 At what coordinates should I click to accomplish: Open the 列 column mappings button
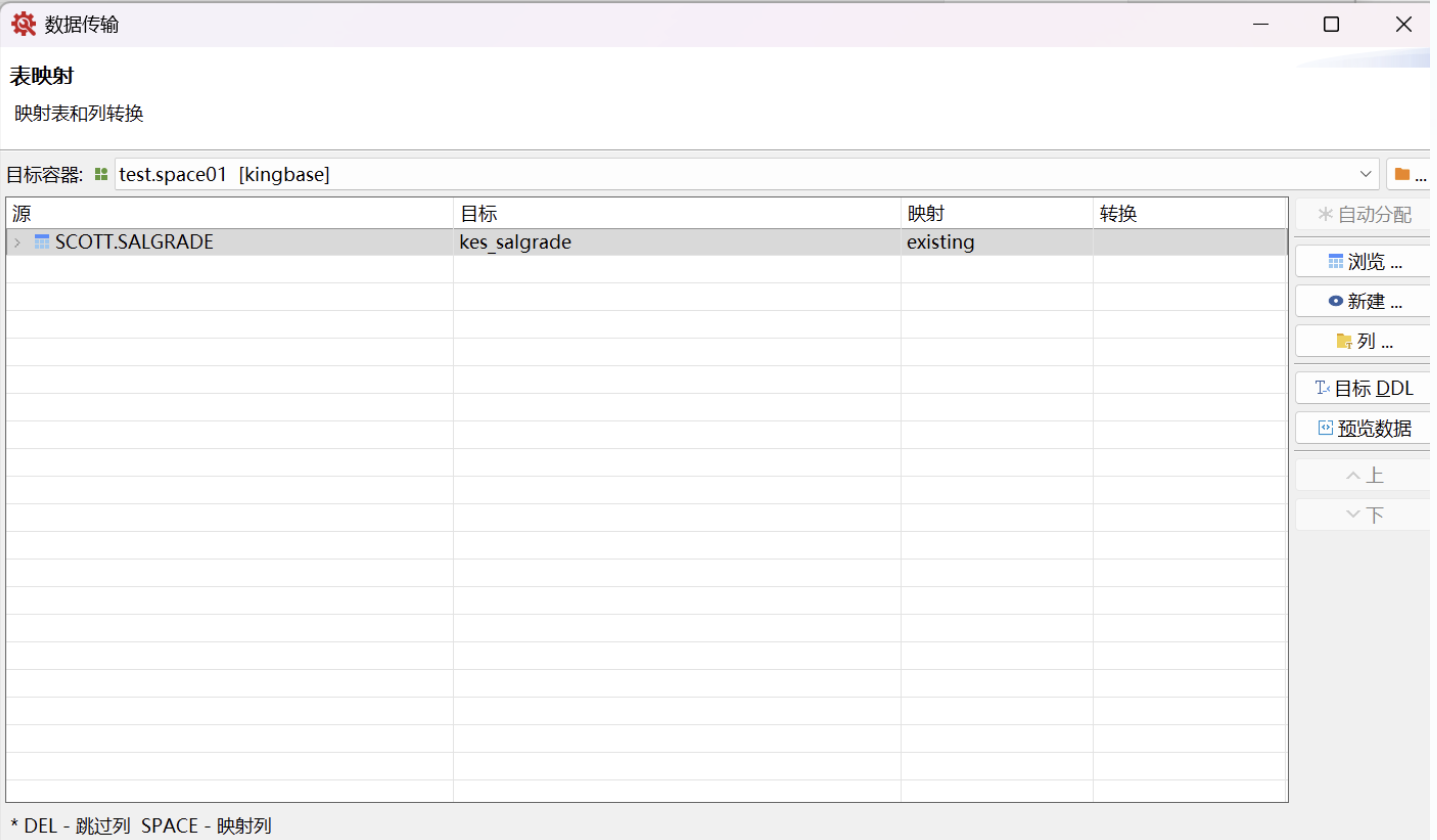coord(1364,341)
